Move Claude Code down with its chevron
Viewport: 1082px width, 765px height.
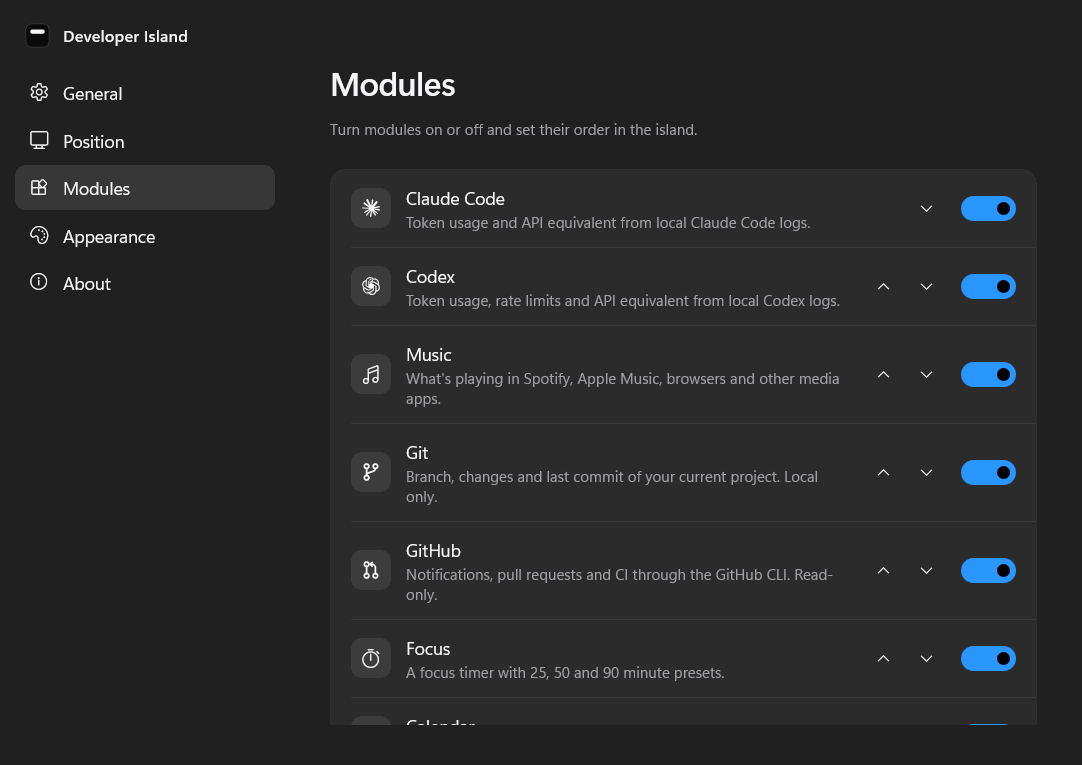pos(927,208)
